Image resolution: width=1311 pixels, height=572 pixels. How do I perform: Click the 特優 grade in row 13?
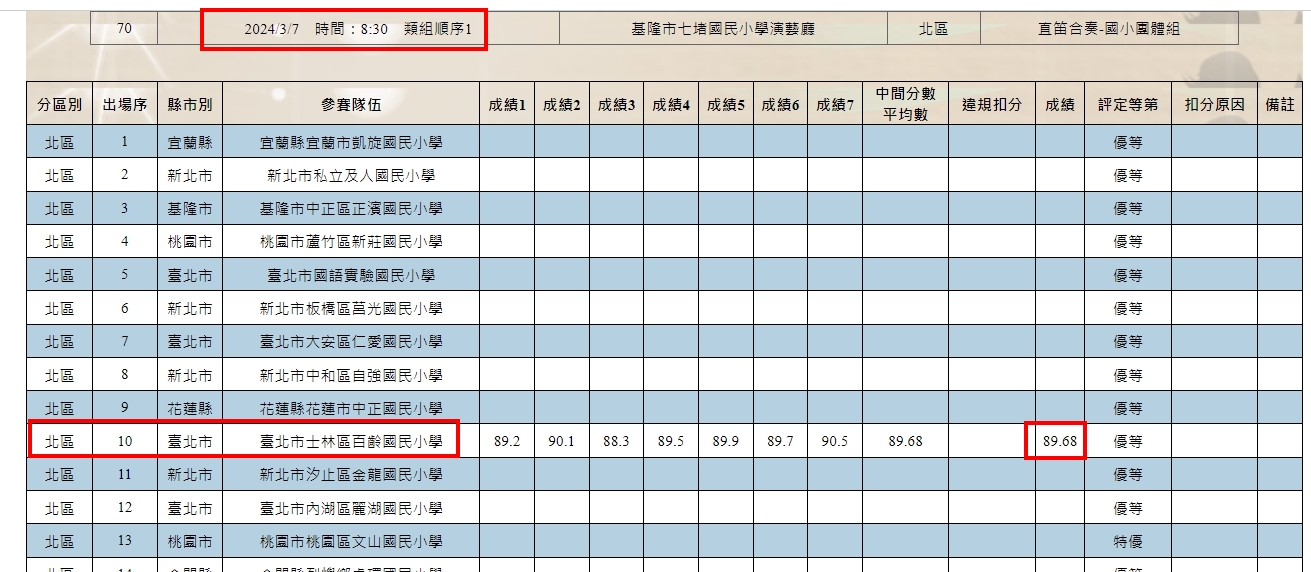(x=1128, y=541)
